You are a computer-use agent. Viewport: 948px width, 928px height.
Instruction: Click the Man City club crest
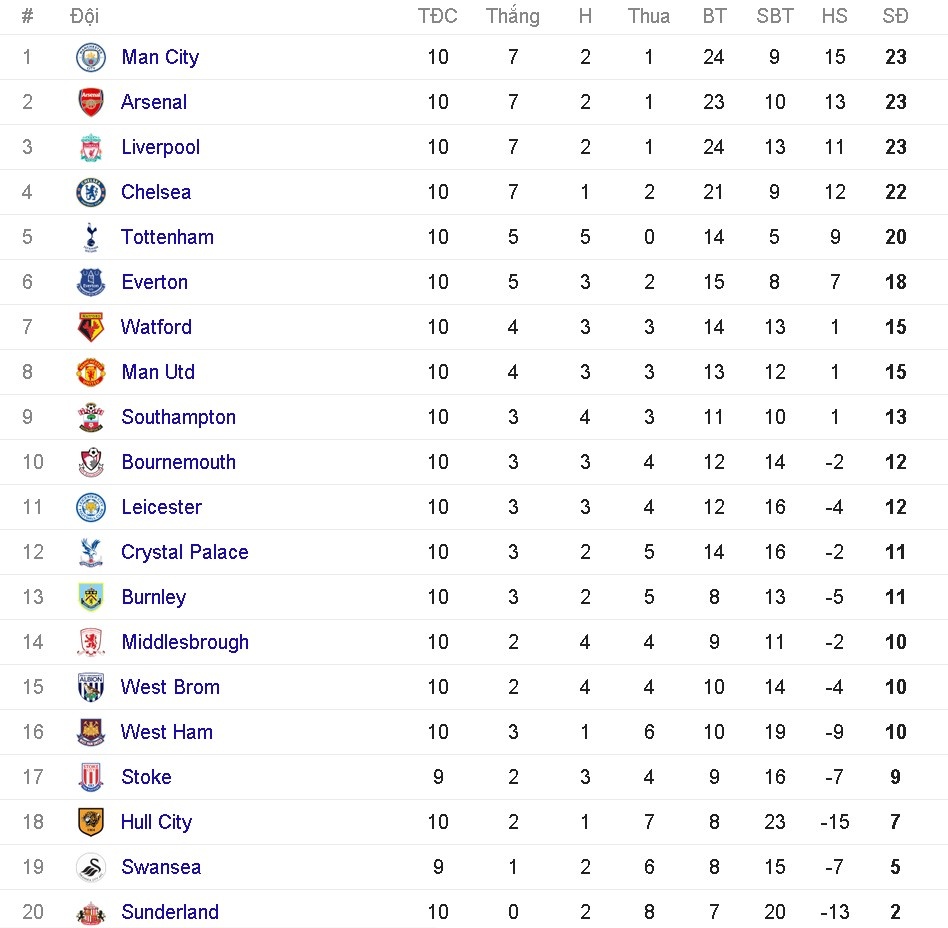coord(91,57)
